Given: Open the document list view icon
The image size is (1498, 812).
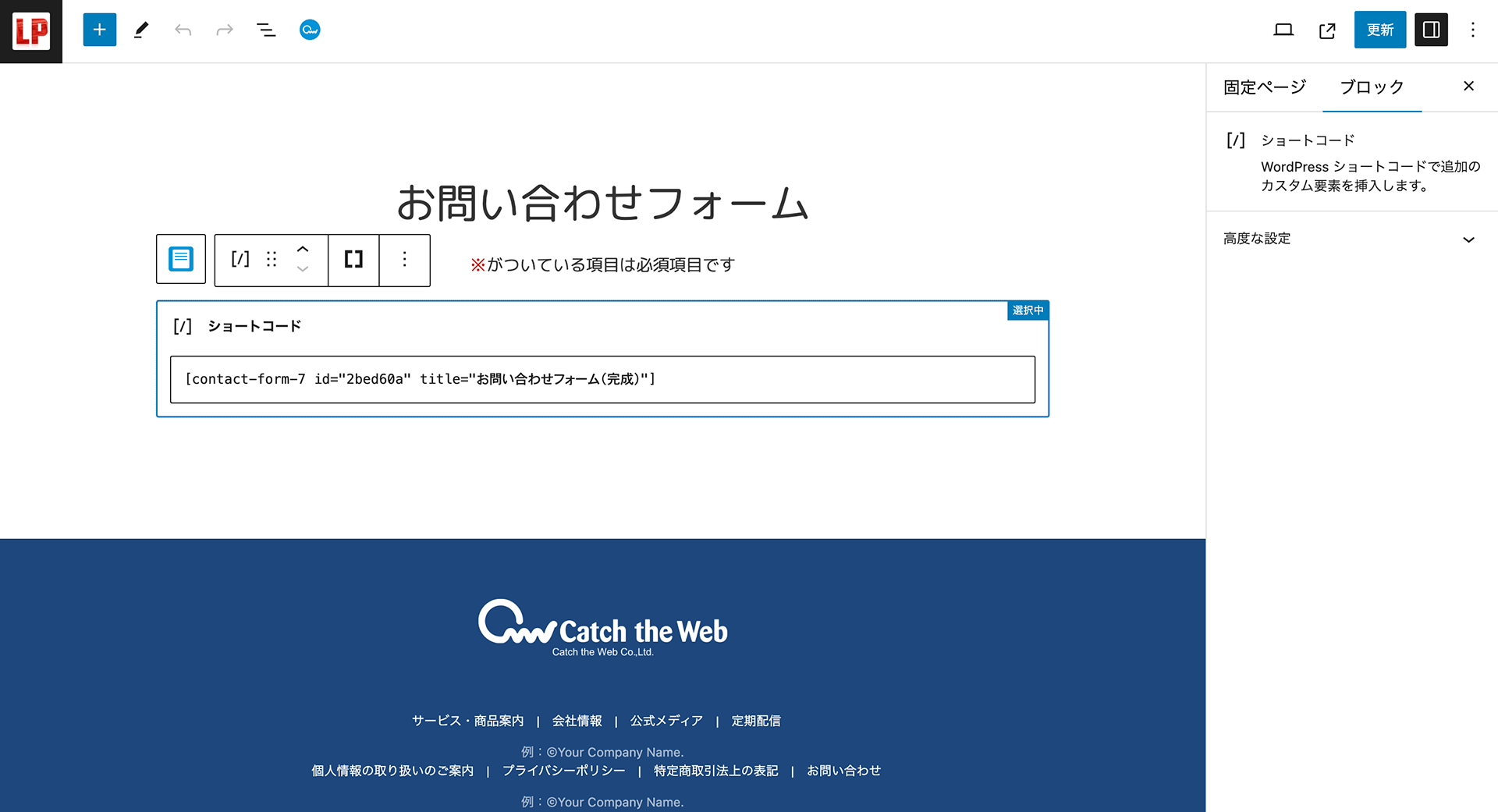Looking at the screenshot, I should click(266, 30).
